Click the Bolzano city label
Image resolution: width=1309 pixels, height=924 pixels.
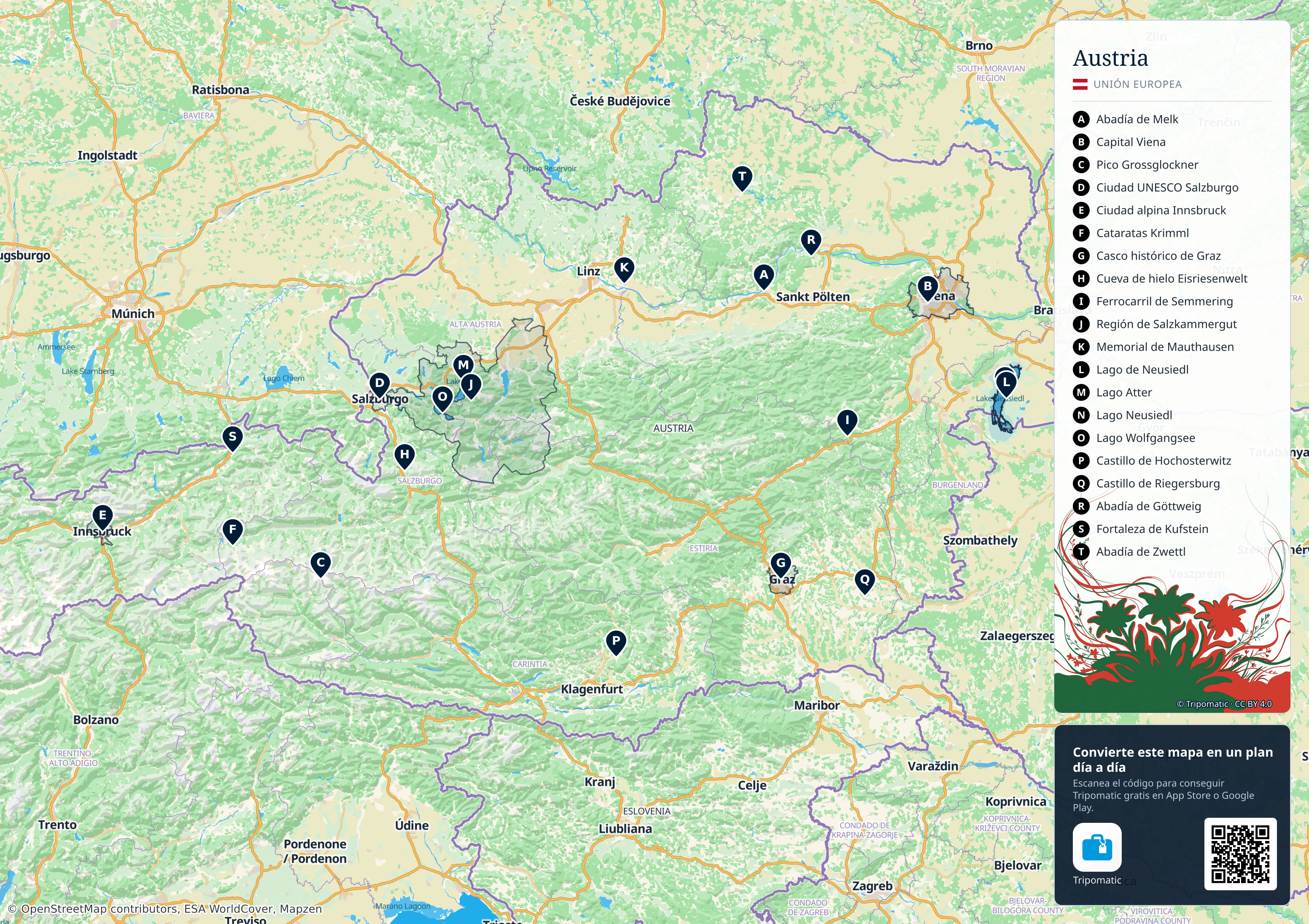(x=96, y=720)
